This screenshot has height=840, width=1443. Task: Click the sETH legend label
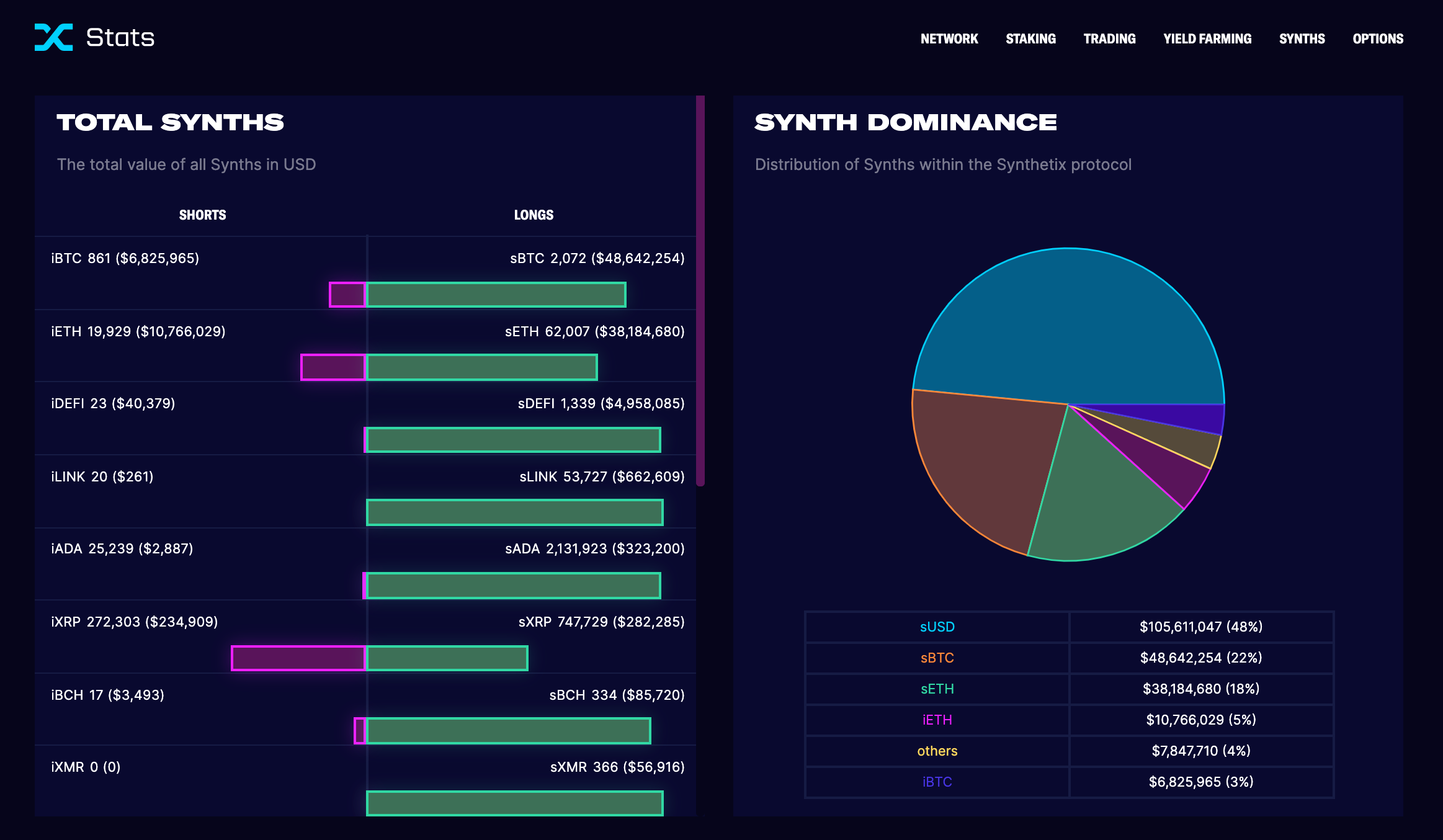point(937,689)
